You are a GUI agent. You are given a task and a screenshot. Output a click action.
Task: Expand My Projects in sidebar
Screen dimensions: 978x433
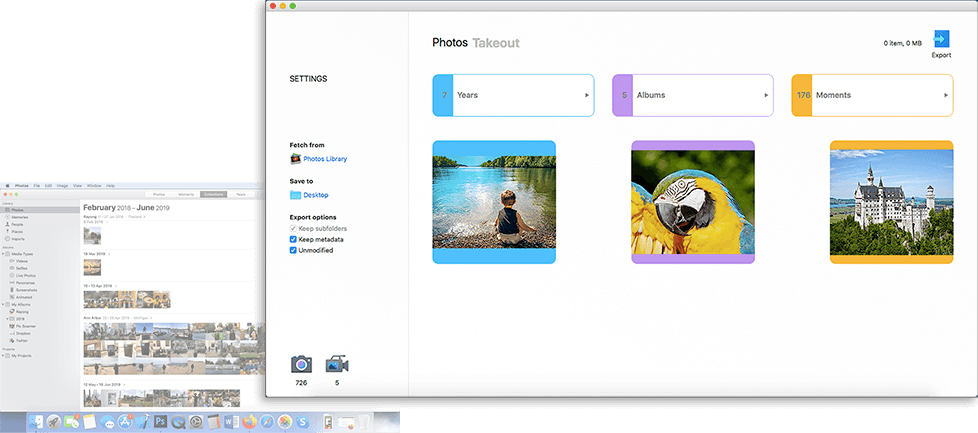pos(3,356)
